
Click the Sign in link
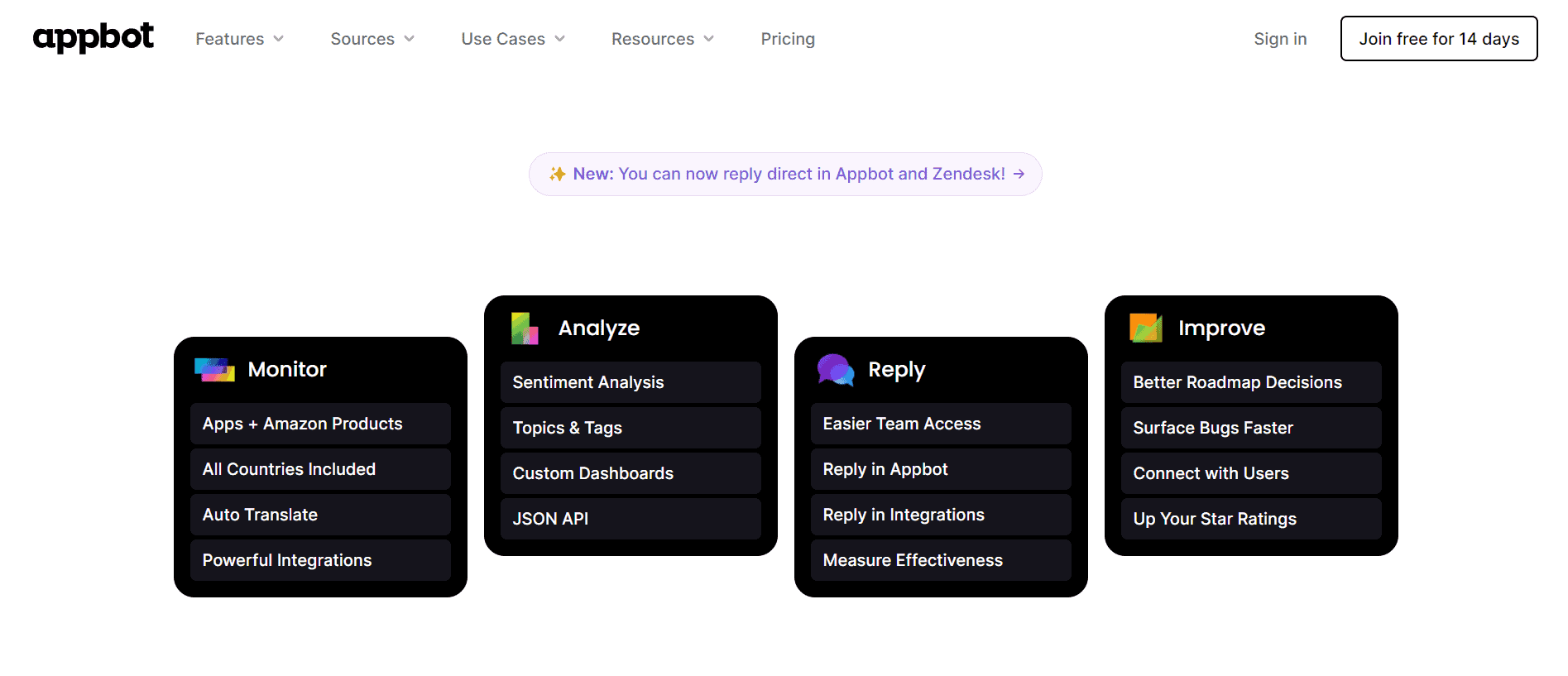click(x=1279, y=39)
